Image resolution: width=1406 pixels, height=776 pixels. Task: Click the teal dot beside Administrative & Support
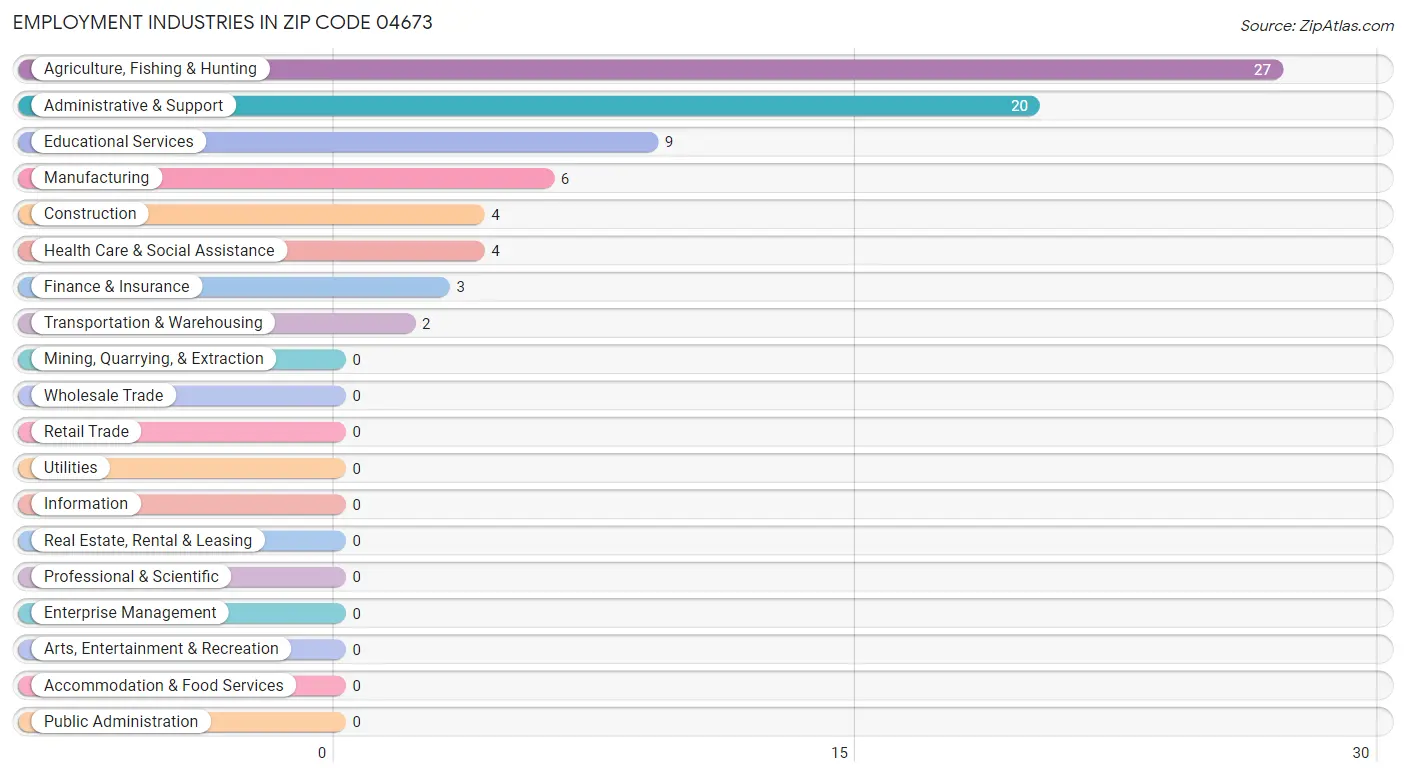point(27,106)
